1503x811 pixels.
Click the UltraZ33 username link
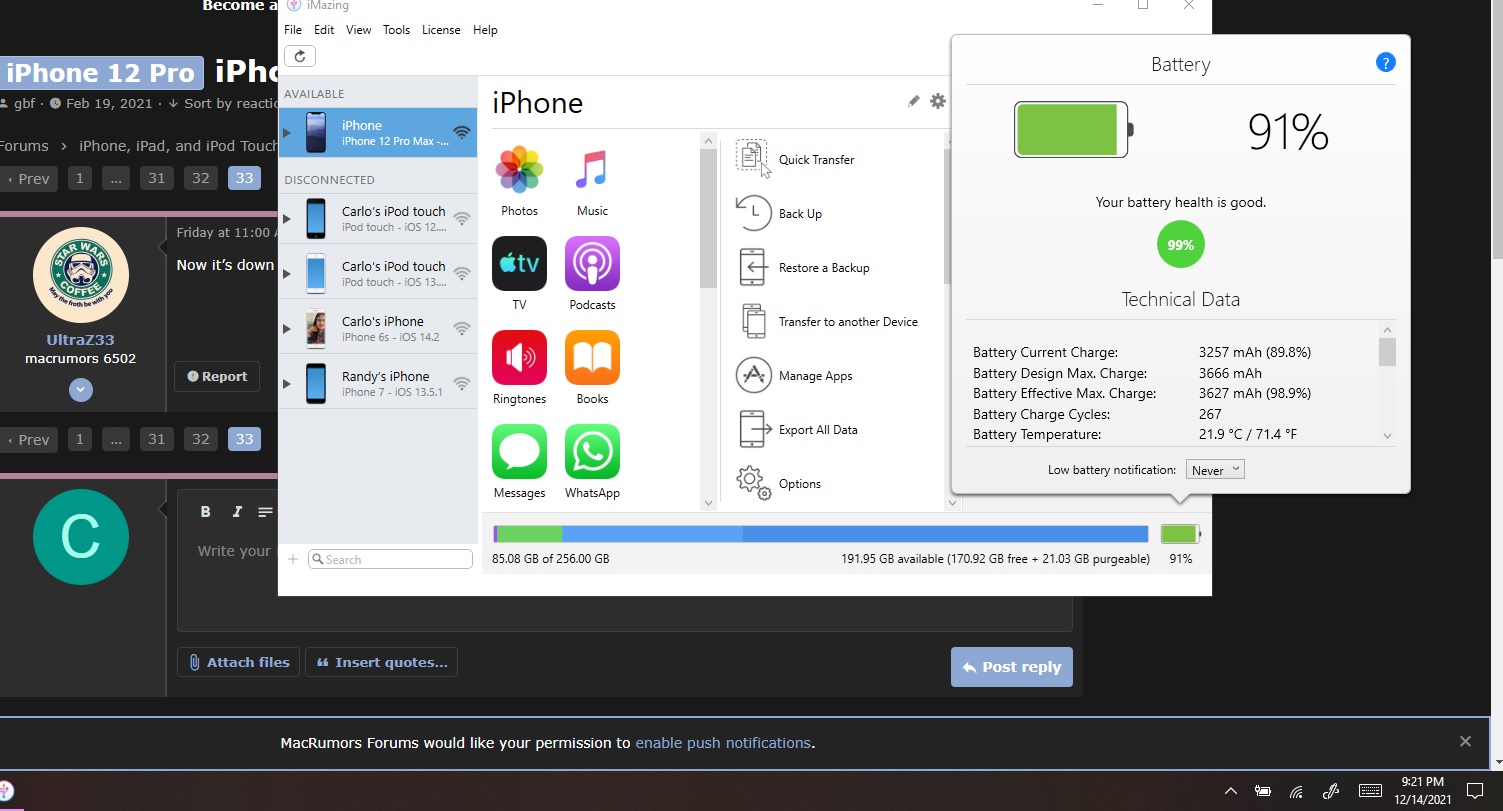(80, 340)
